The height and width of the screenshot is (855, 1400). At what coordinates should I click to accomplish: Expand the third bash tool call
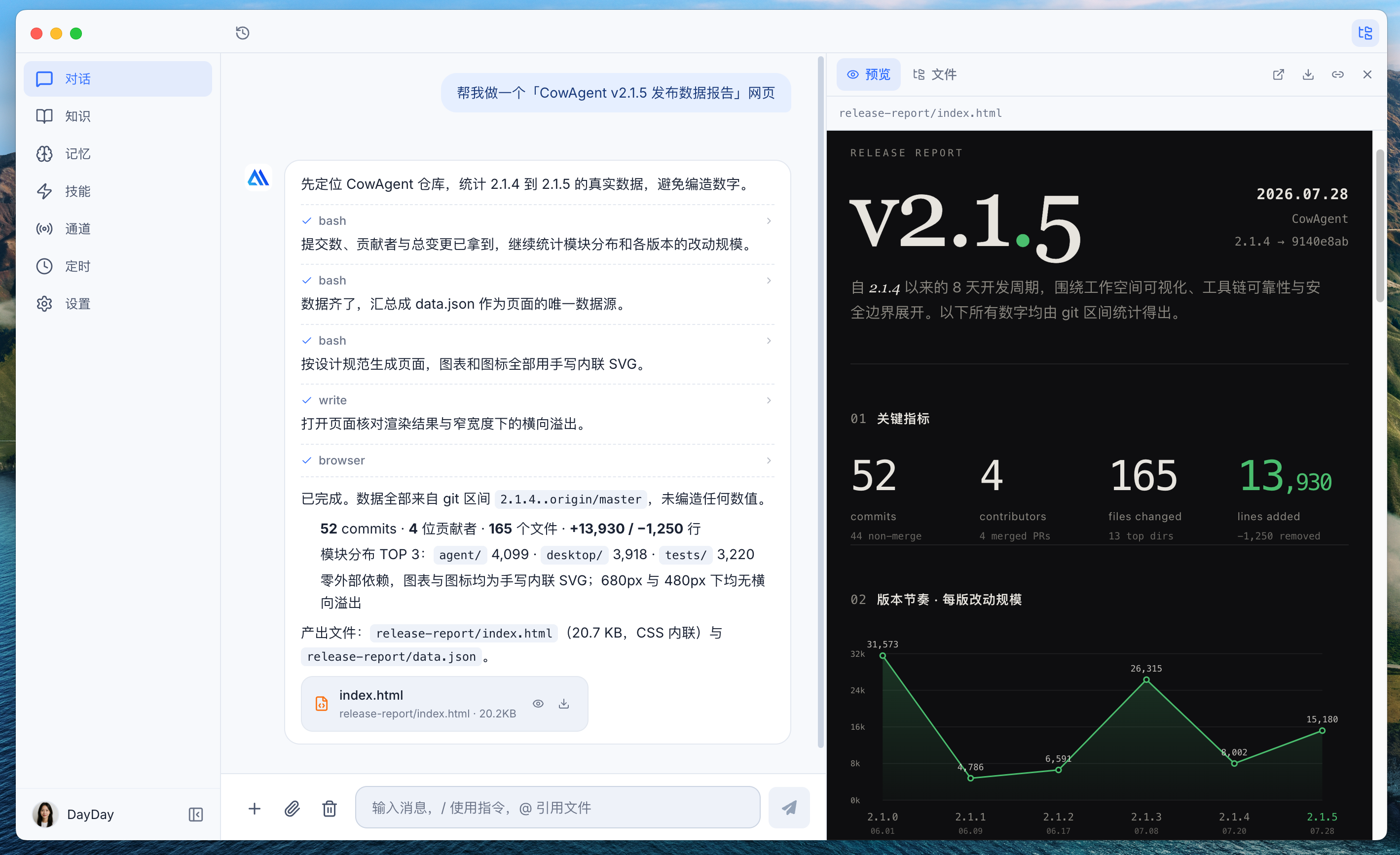537,340
